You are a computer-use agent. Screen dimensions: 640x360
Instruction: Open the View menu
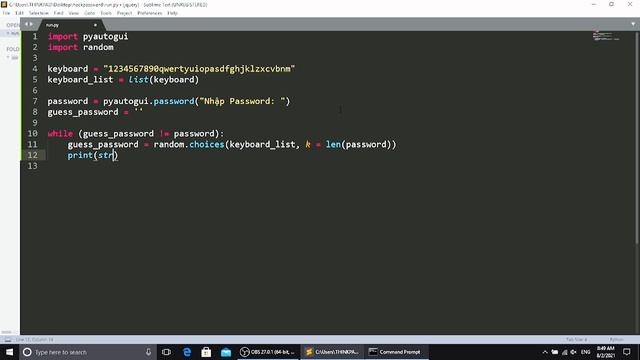73,13
